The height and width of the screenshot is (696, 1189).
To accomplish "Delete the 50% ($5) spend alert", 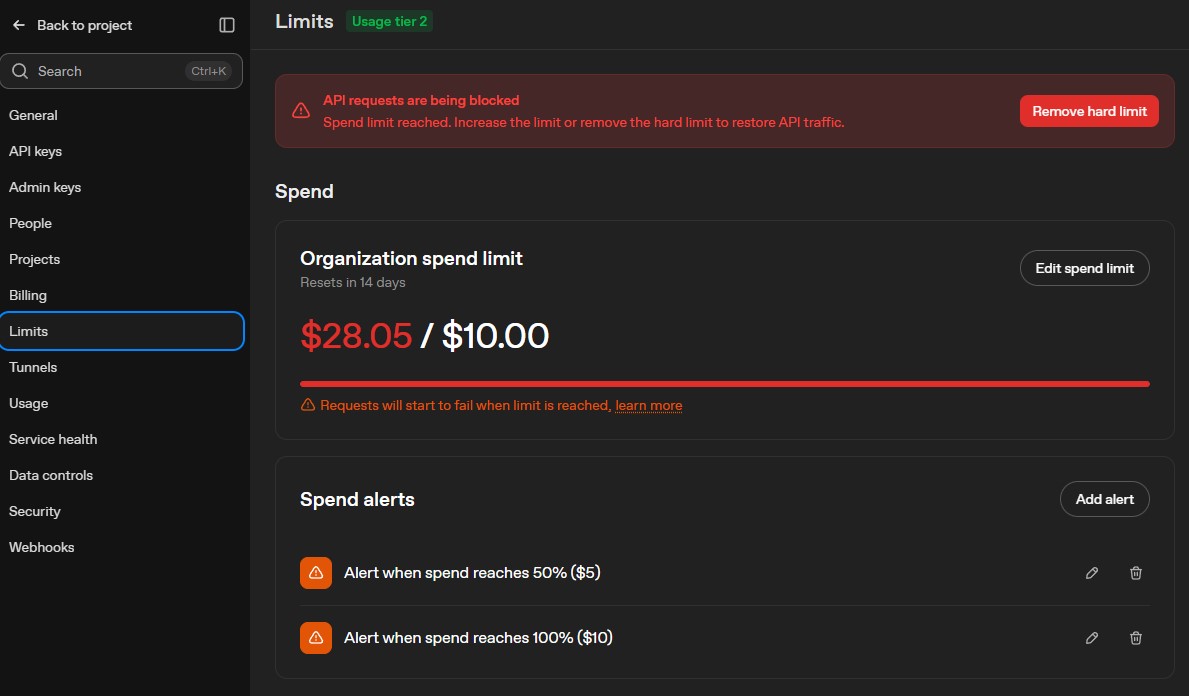I will 1136,573.
